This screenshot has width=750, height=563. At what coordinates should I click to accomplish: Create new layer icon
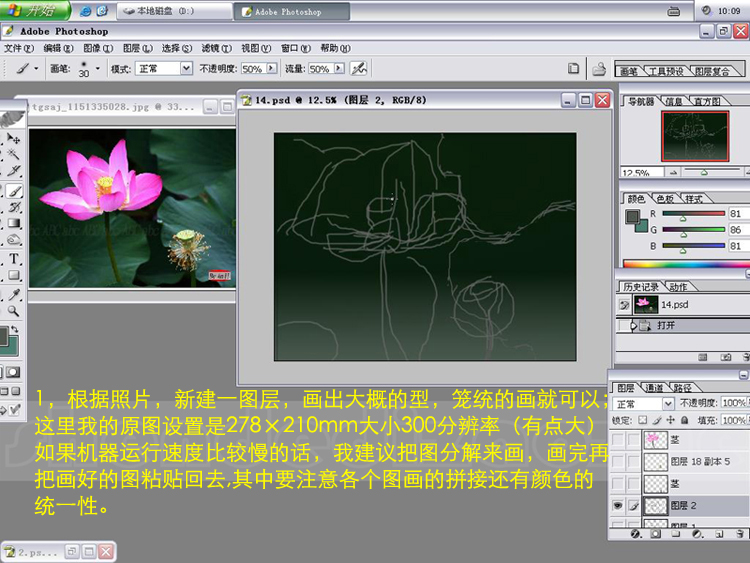click(x=719, y=534)
